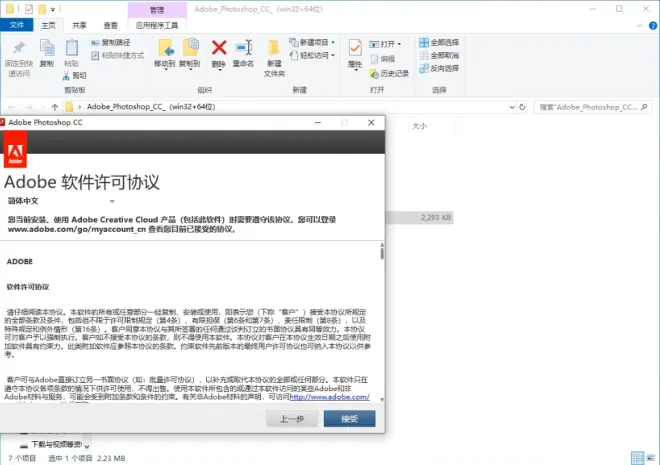660x465 pixels.
Task: Click Select none in ribbon
Action: coord(439,56)
